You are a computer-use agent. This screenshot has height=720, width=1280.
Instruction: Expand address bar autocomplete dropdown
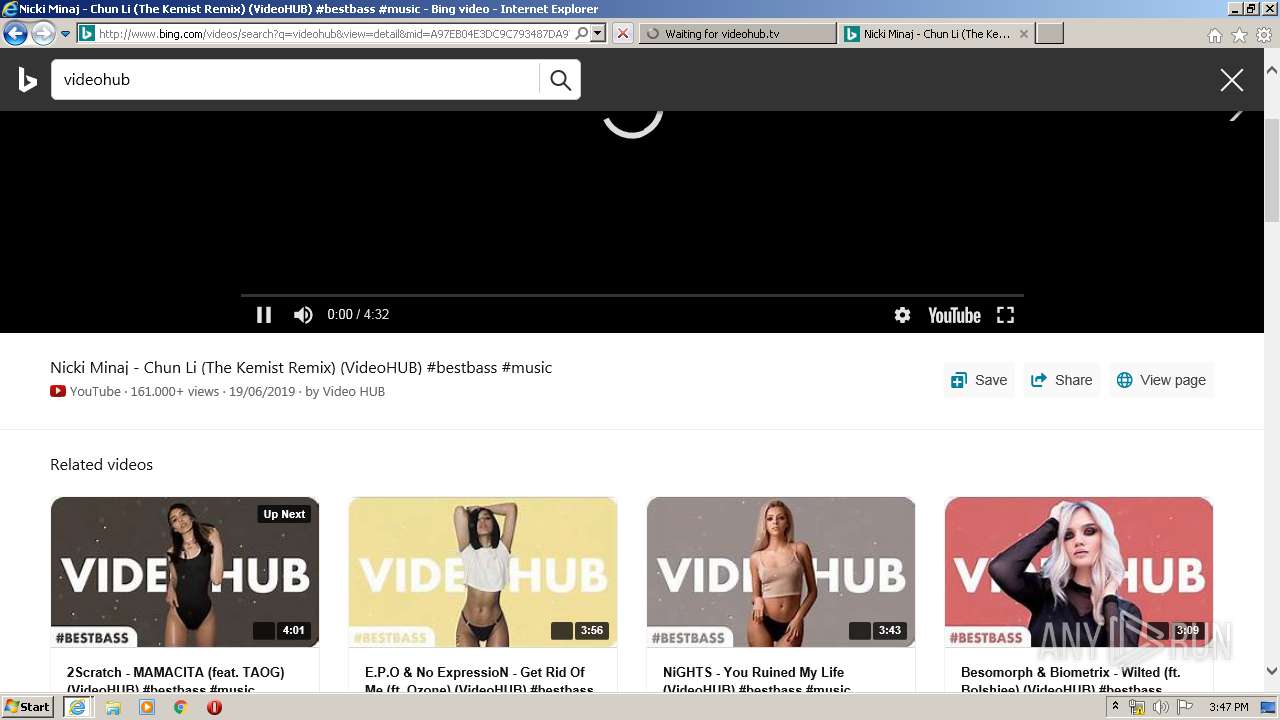(x=598, y=33)
